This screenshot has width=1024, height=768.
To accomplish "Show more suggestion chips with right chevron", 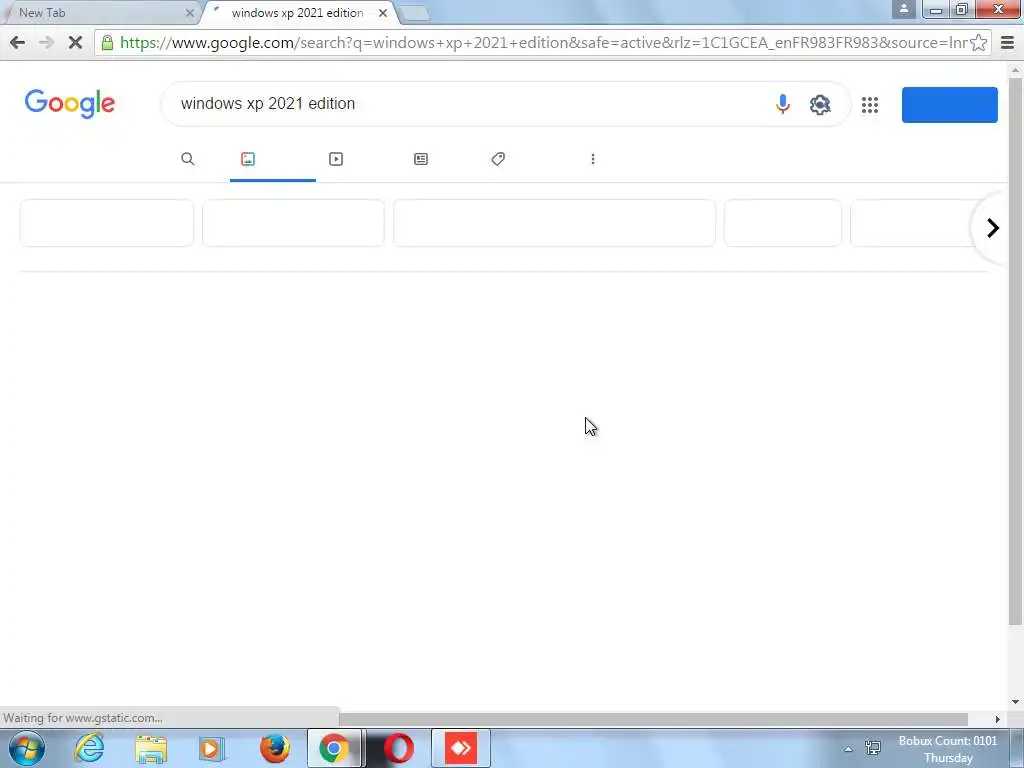I will (x=993, y=228).
